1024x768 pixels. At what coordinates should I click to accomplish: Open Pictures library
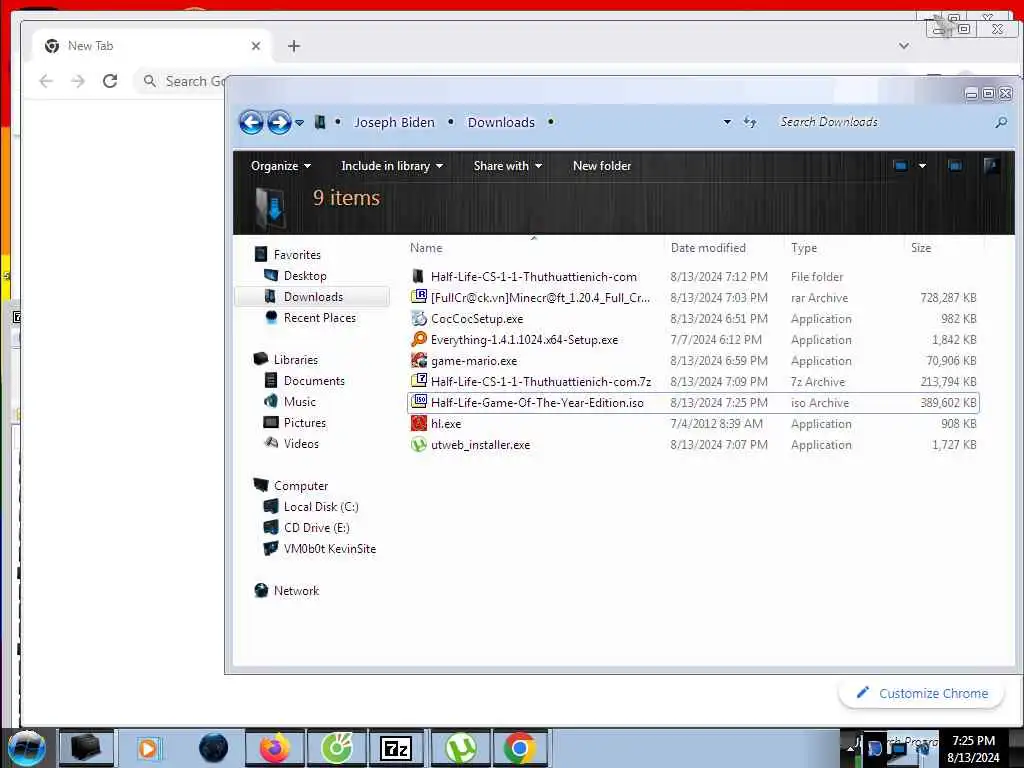click(304, 423)
